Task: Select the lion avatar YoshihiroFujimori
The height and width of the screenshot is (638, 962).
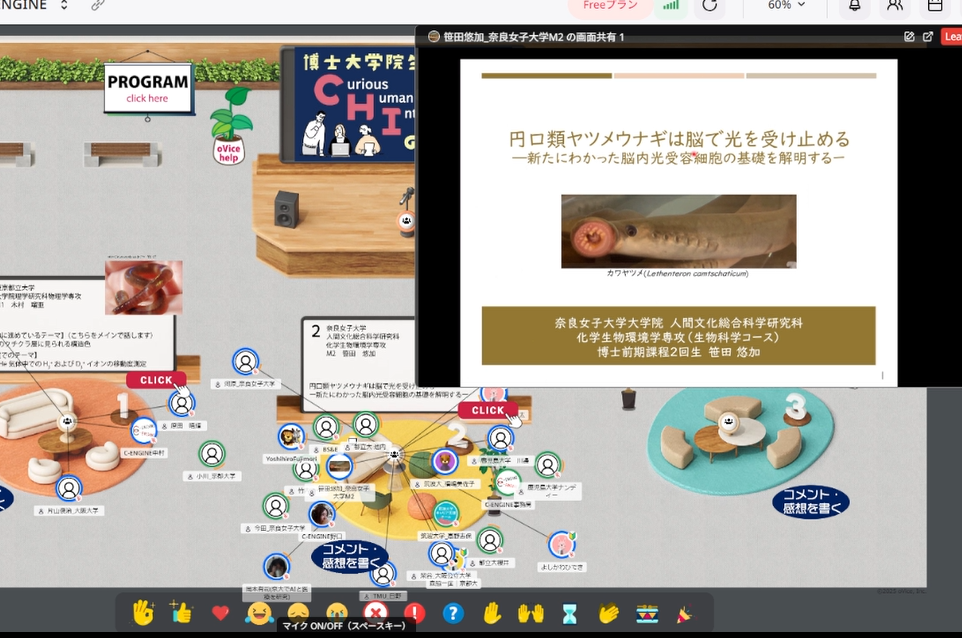Action: (x=291, y=437)
